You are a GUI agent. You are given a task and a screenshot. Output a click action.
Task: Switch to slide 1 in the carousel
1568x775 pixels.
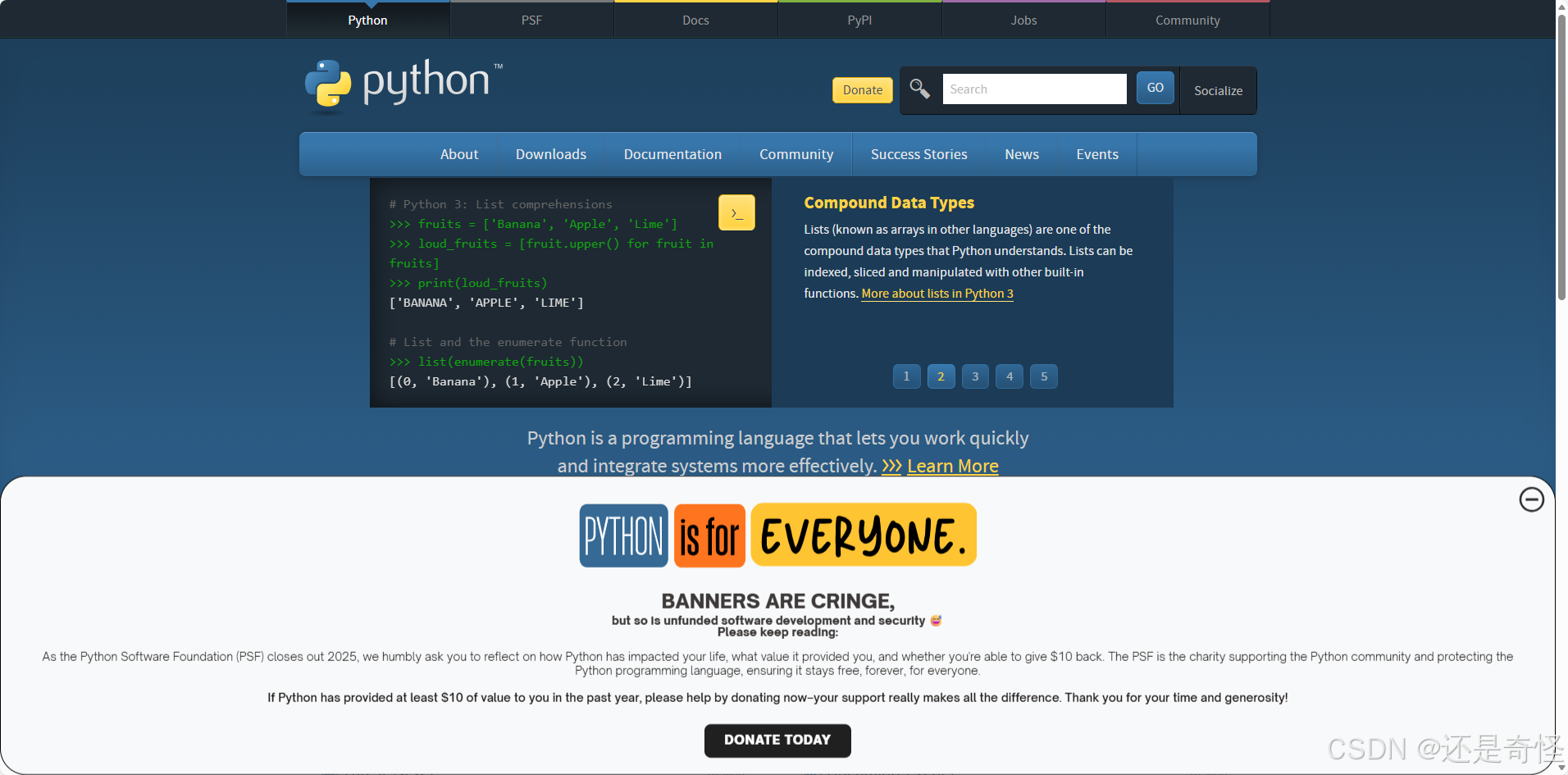[906, 376]
